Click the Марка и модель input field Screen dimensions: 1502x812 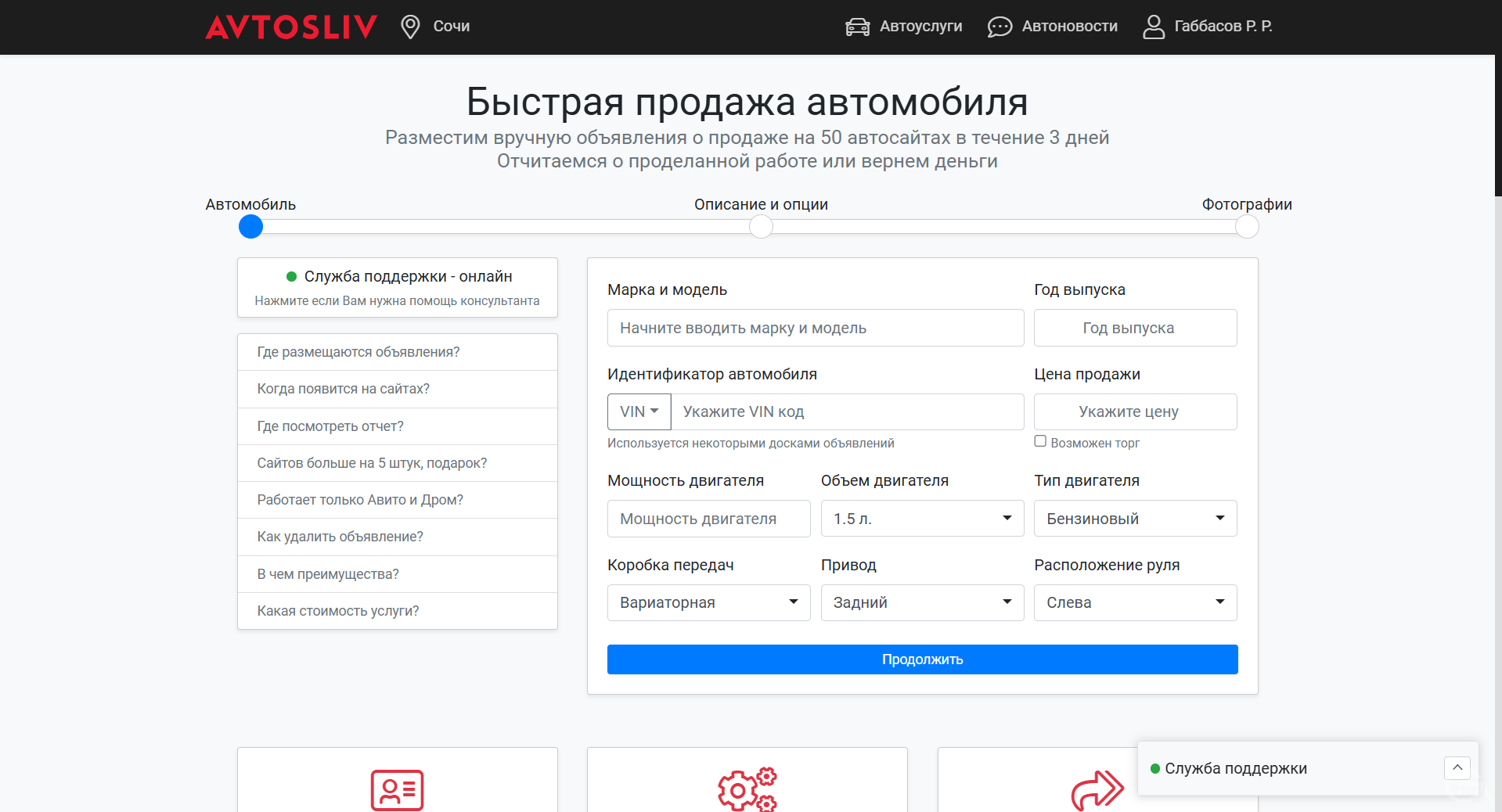click(815, 328)
